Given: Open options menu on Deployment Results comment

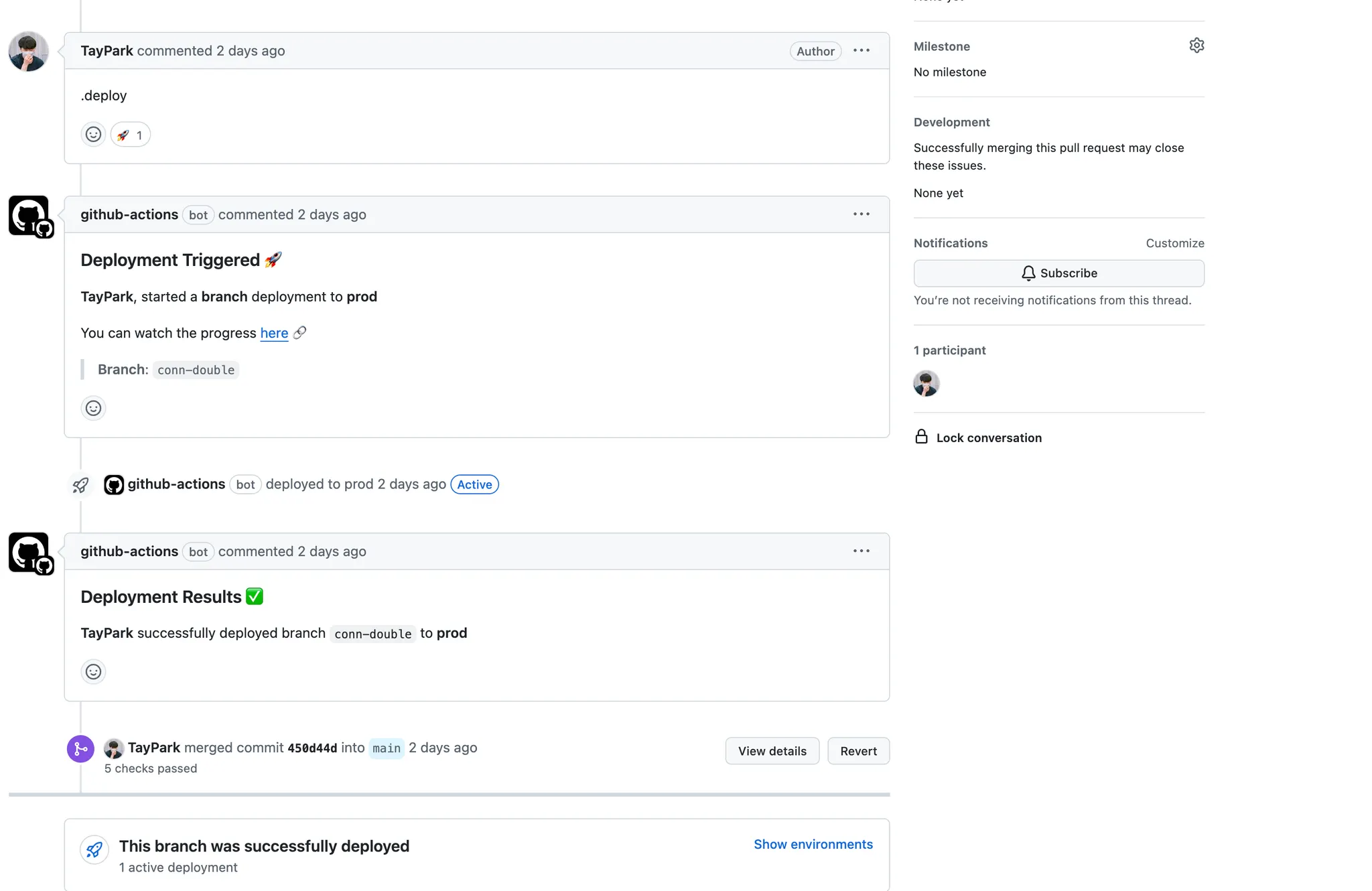Looking at the screenshot, I should (x=862, y=551).
